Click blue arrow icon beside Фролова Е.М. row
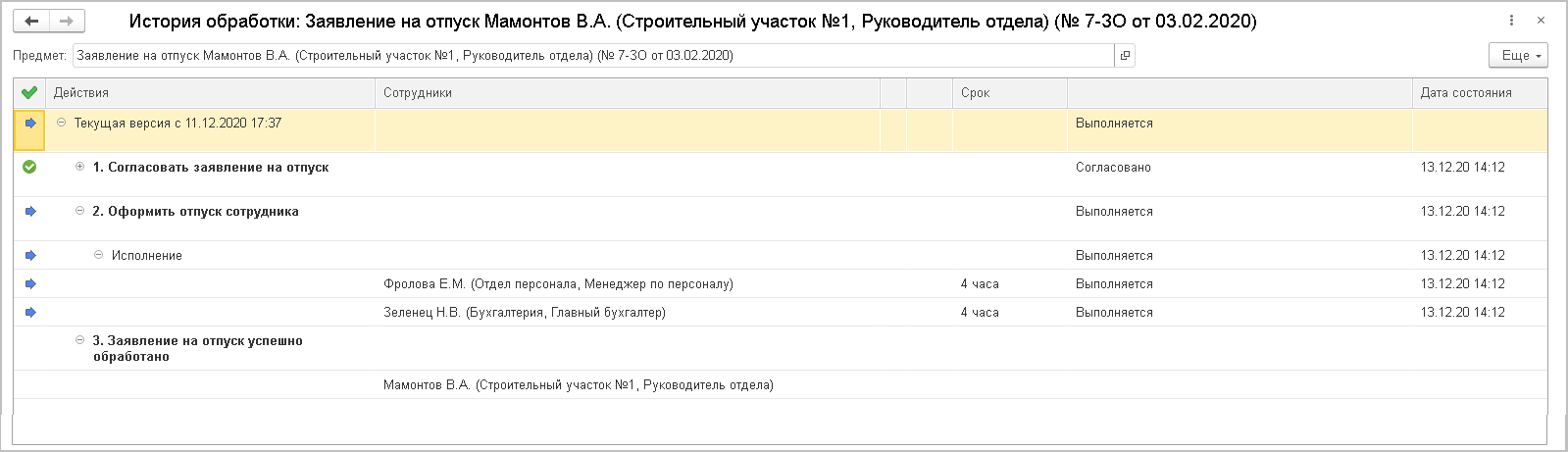Image resolution: width=1568 pixels, height=452 pixels. click(x=30, y=284)
